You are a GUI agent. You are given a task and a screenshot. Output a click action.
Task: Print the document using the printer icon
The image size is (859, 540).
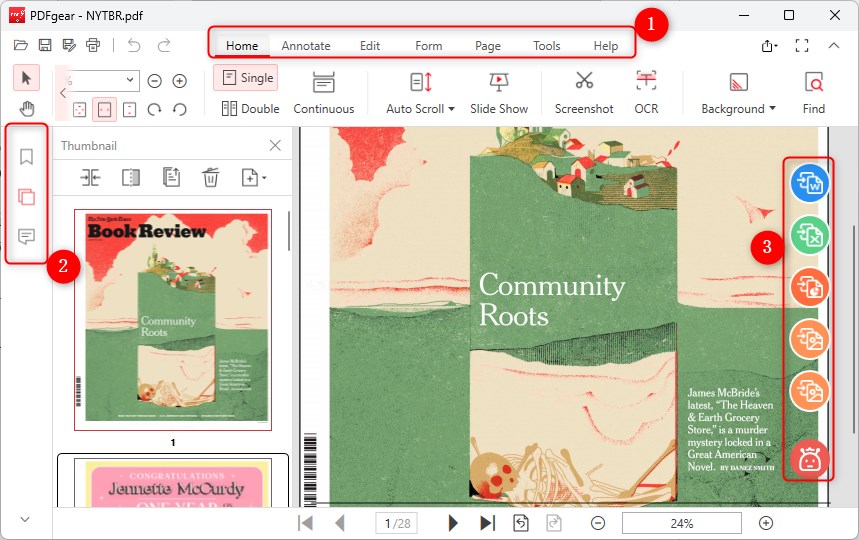[93, 45]
